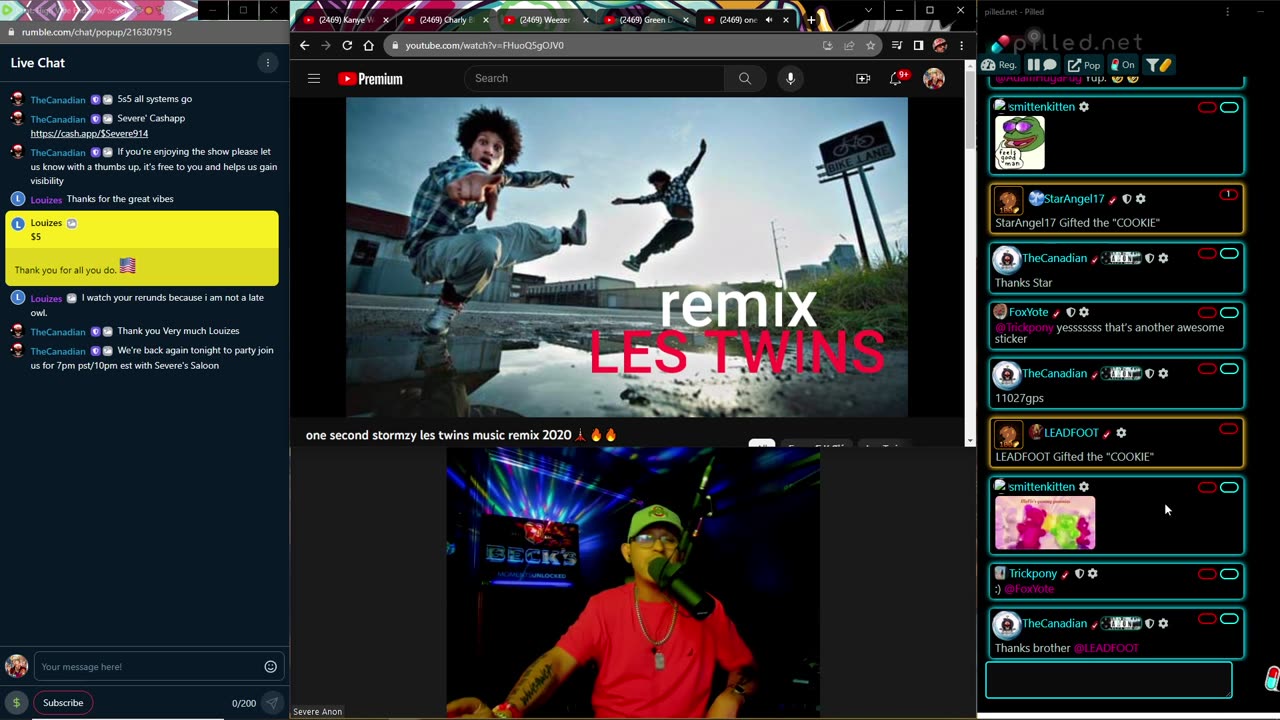Send the Rumble chat message
The height and width of the screenshot is (720, 1280).
271,703
